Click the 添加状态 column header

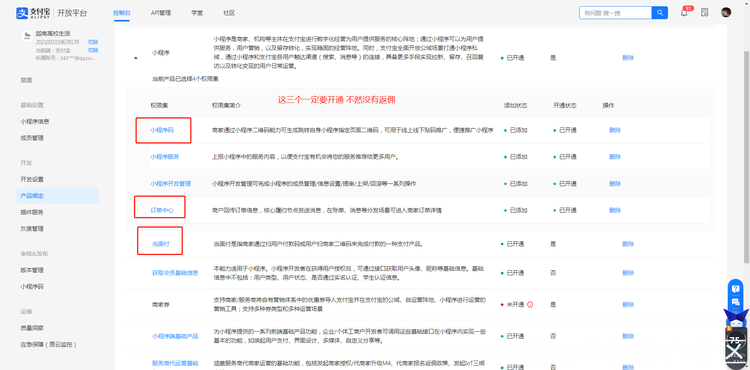[516, 105]
